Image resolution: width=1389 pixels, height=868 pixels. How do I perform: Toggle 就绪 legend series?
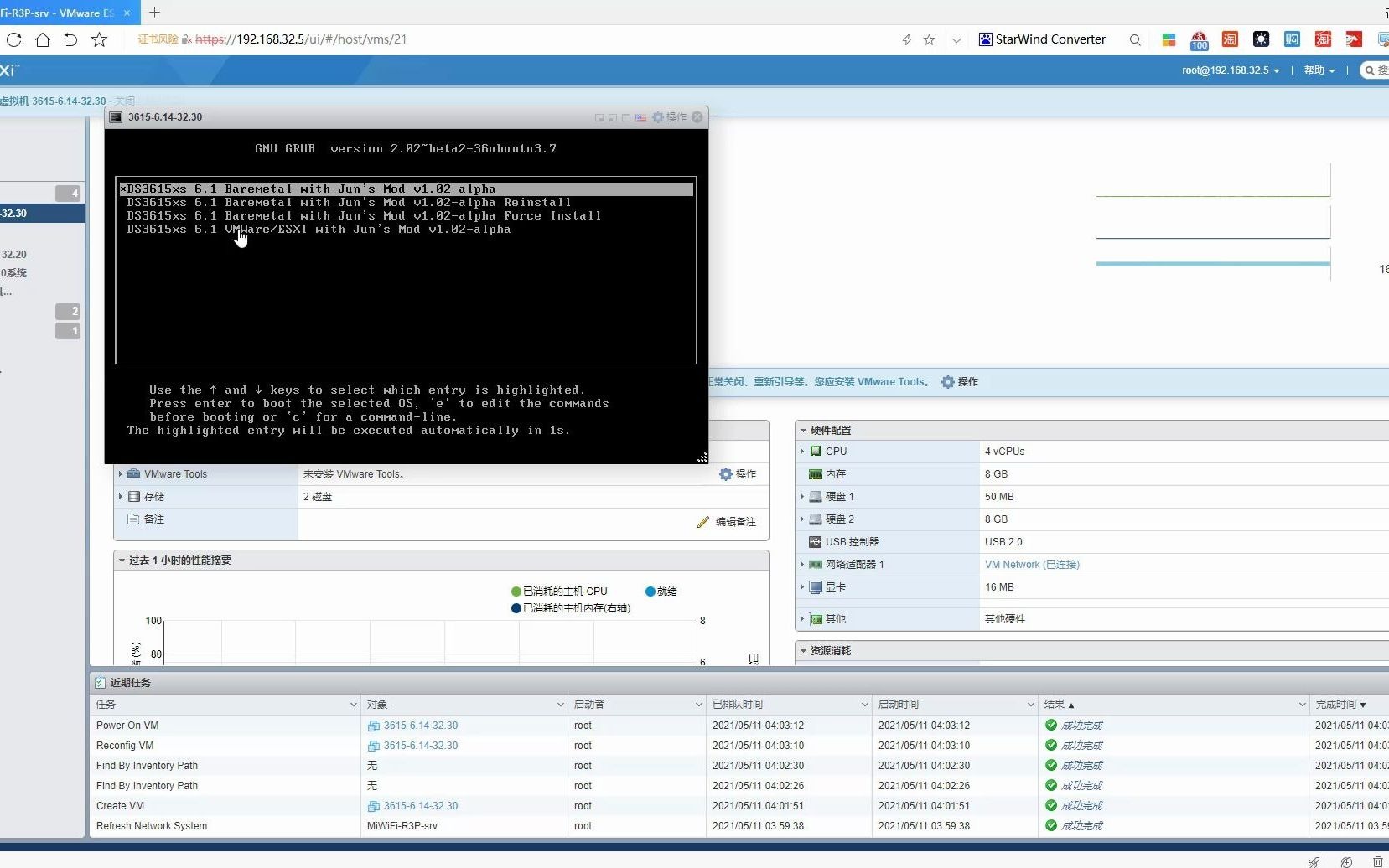[x=661, y=592]
